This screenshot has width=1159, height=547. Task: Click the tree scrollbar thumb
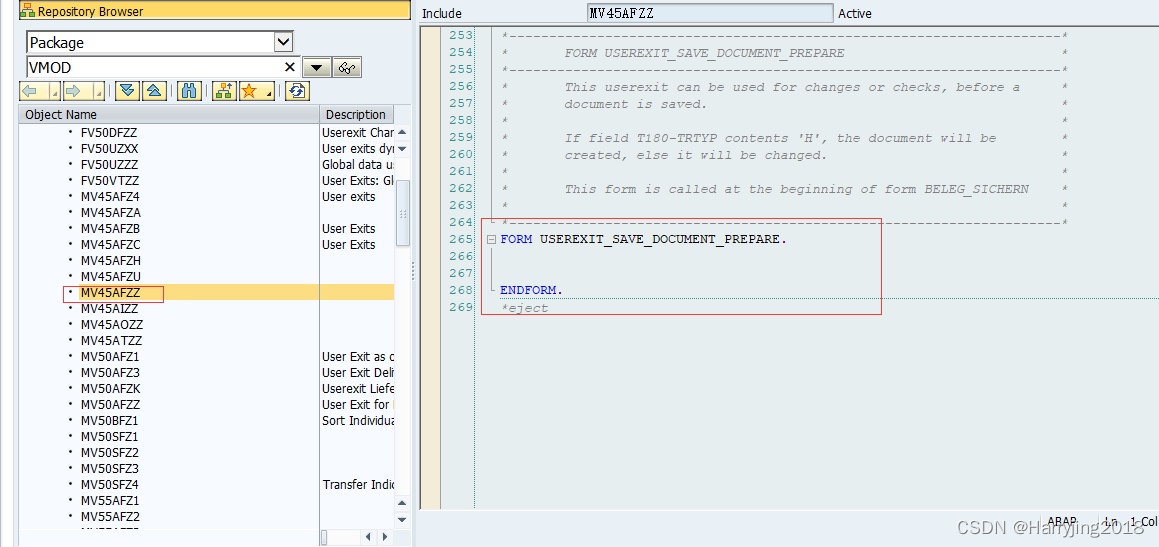pos(403,212)
